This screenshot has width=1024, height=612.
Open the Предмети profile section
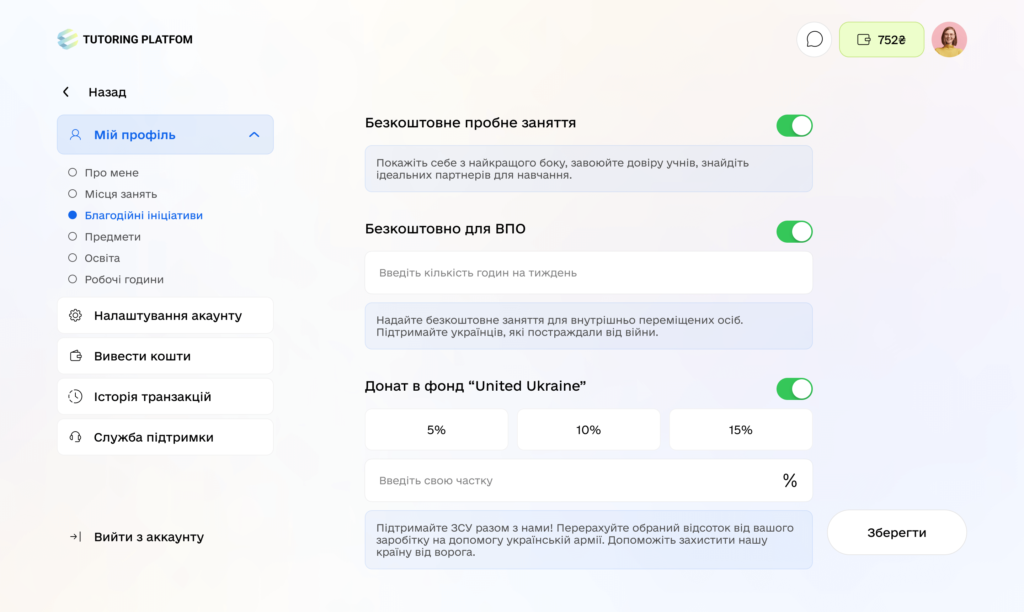pyautogui.click(x=112, y=237)
